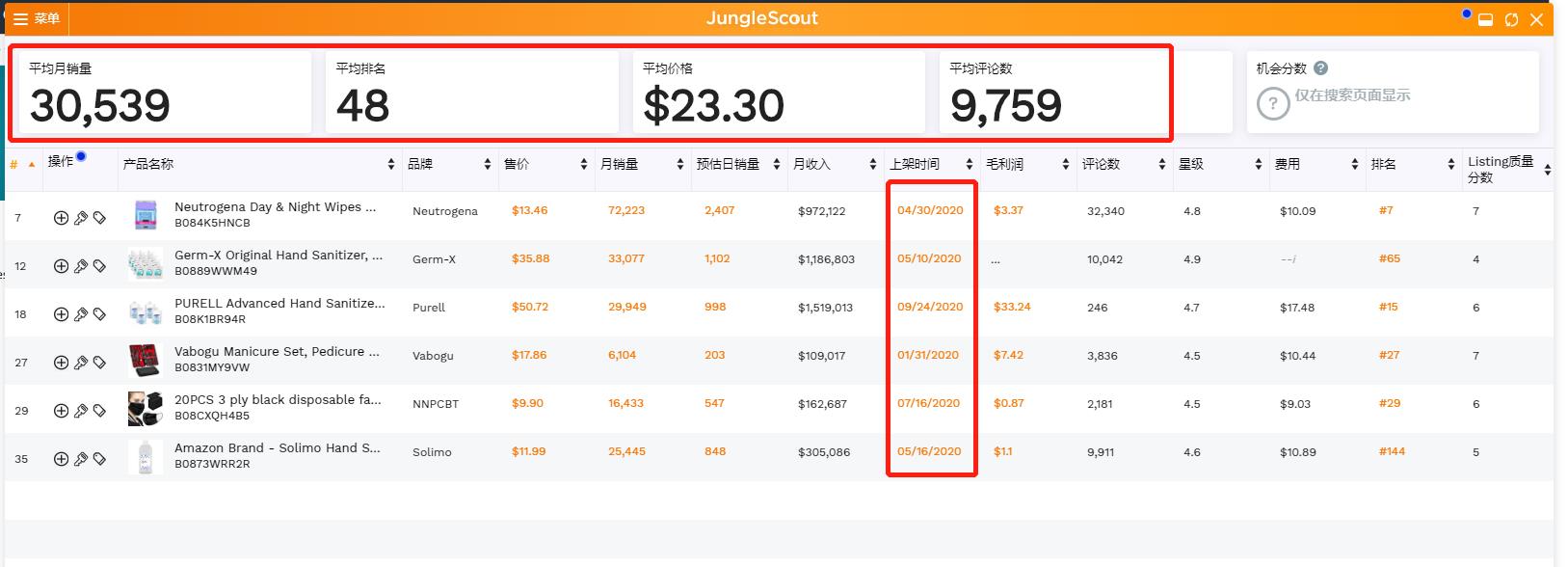
Task: Click the rank link #7
Action: coord(1386,210)
